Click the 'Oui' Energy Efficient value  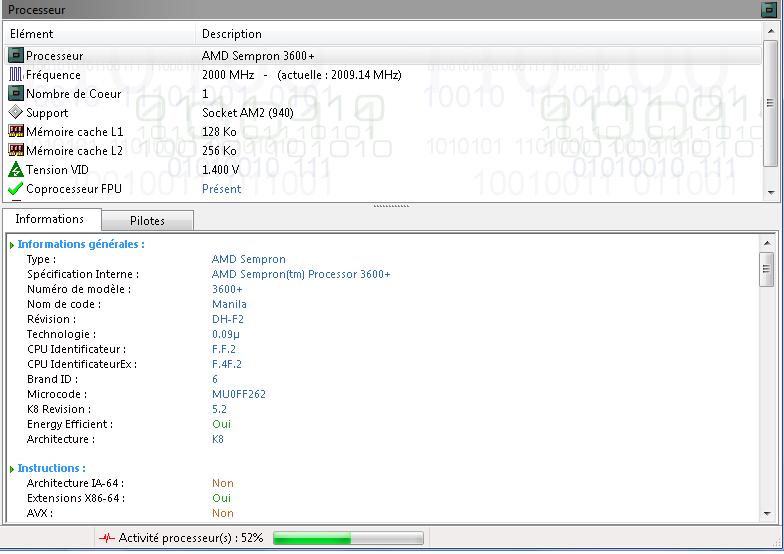[221, 424]
